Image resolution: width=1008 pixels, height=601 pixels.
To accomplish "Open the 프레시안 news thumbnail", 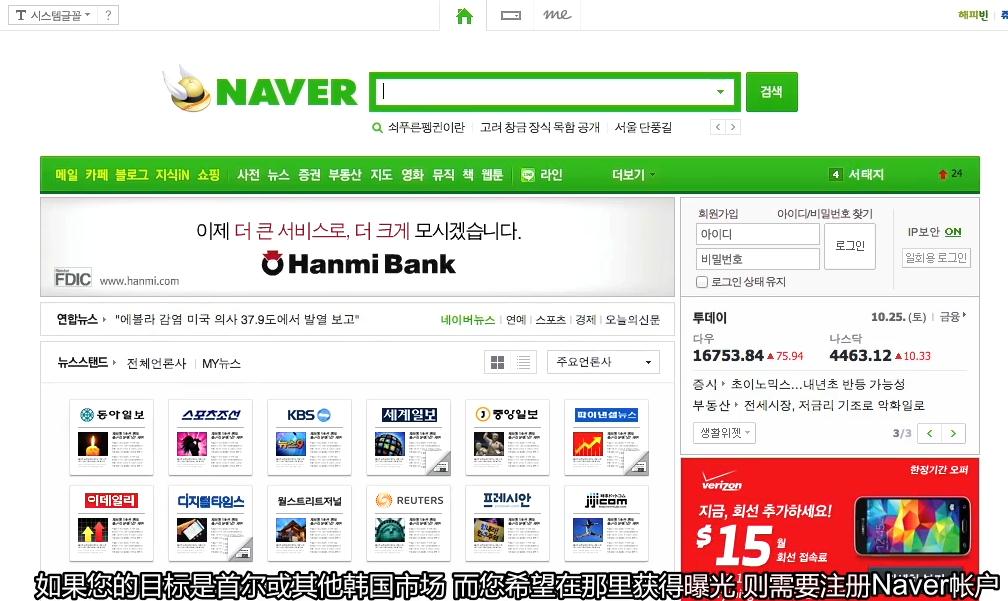I will (507, 523).
